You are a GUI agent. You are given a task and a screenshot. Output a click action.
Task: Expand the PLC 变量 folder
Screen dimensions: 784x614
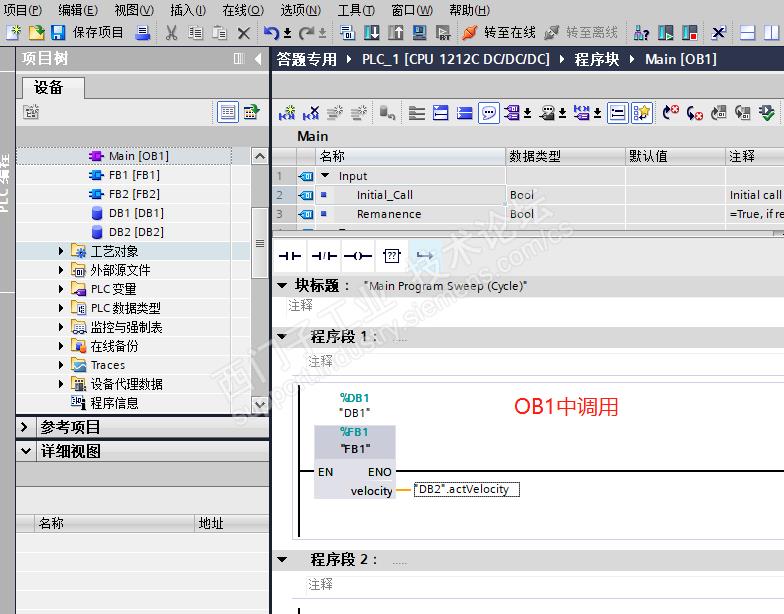60,289
